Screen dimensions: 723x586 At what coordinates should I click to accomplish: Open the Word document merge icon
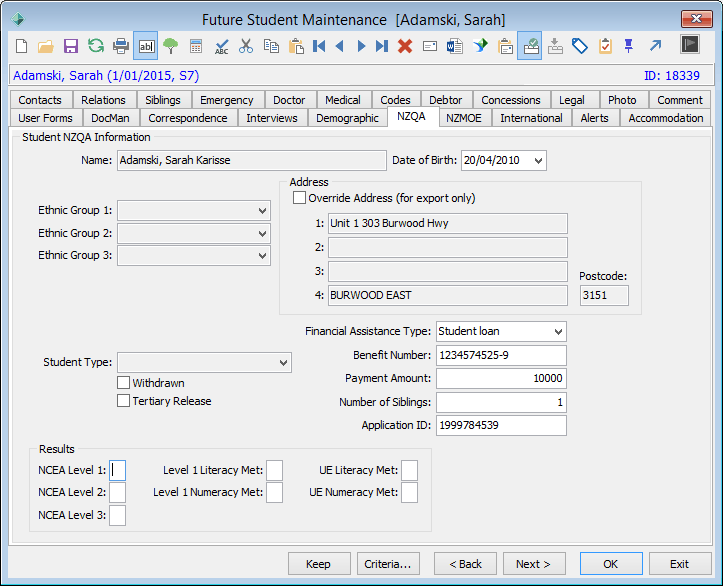[455, 46]
